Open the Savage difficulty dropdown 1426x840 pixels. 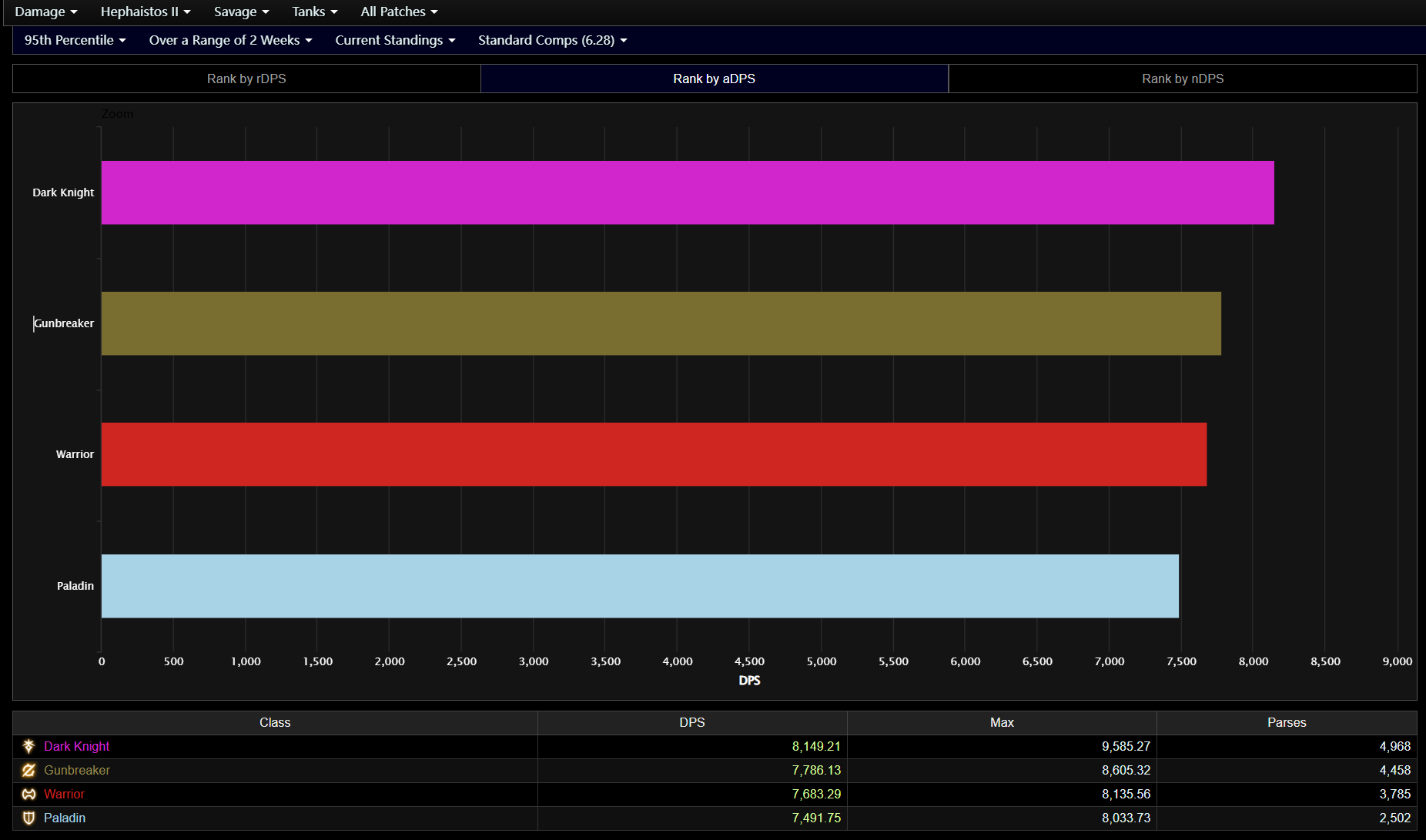tap(241, 12)
